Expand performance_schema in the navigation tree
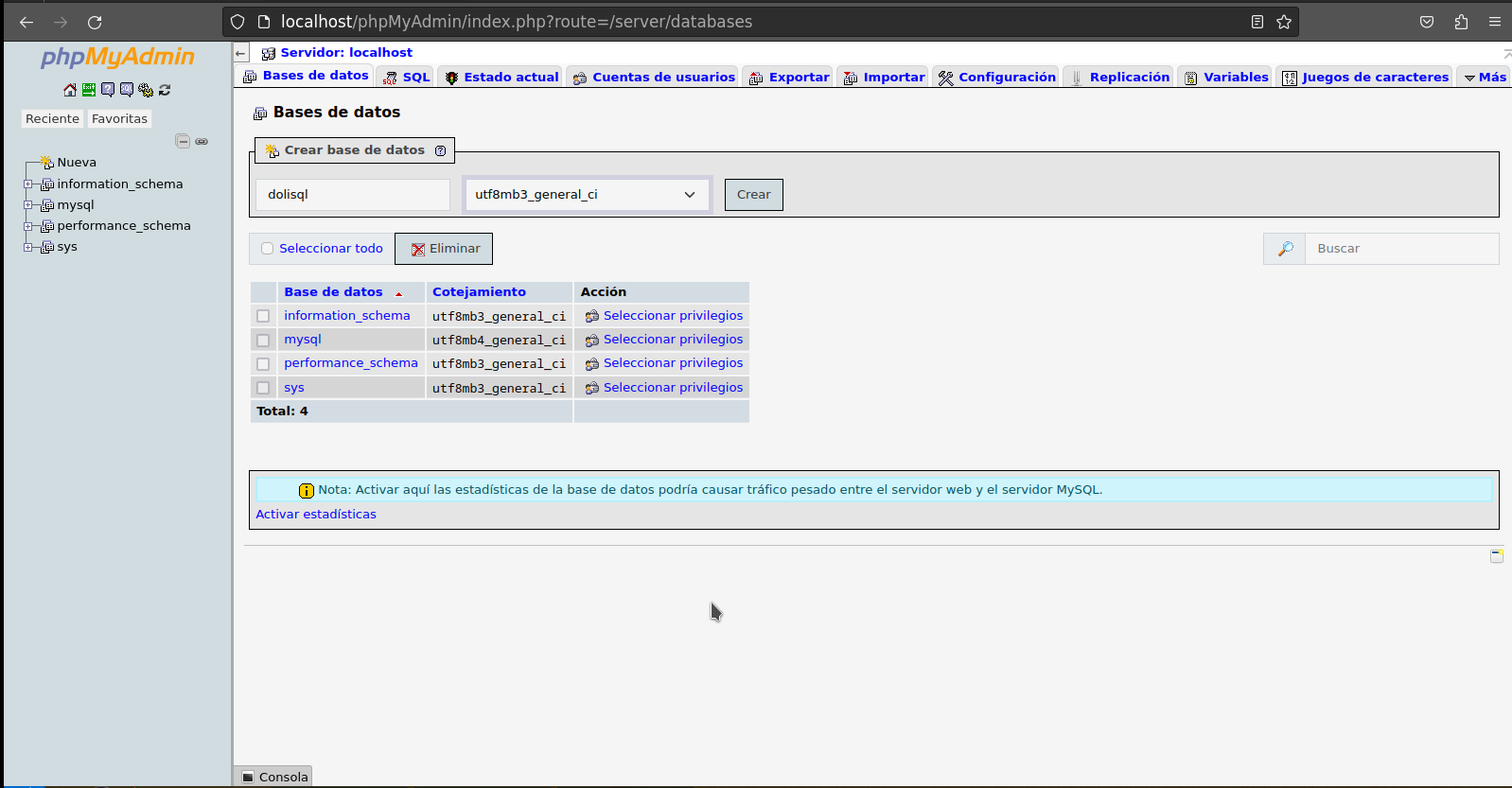This screenshot has width=1512, height=788. [28, 226]
